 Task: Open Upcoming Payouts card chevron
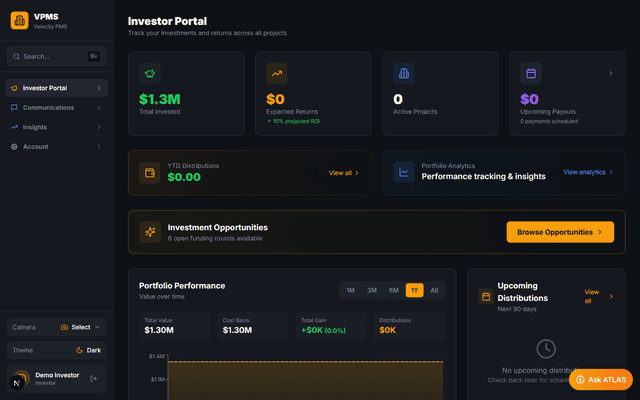[x=611, y=73]
